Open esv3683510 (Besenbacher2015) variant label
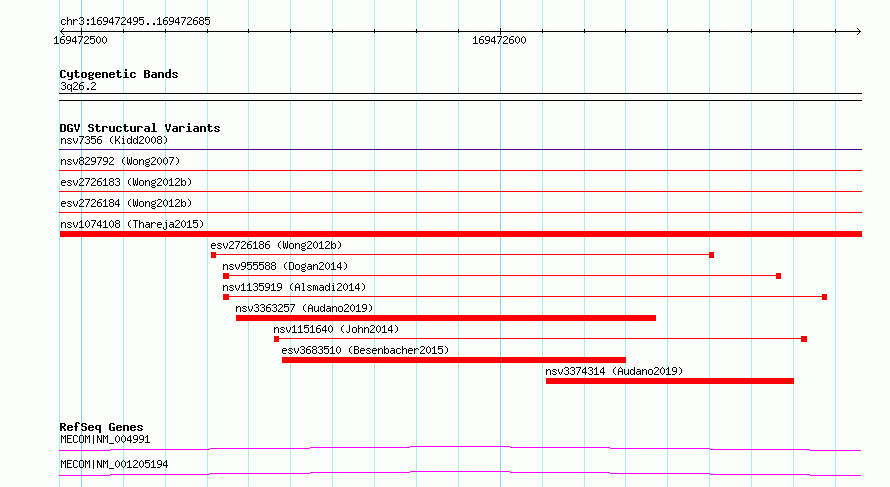The width and height of the screenshot is (890, 487). (x=365, y=350)
